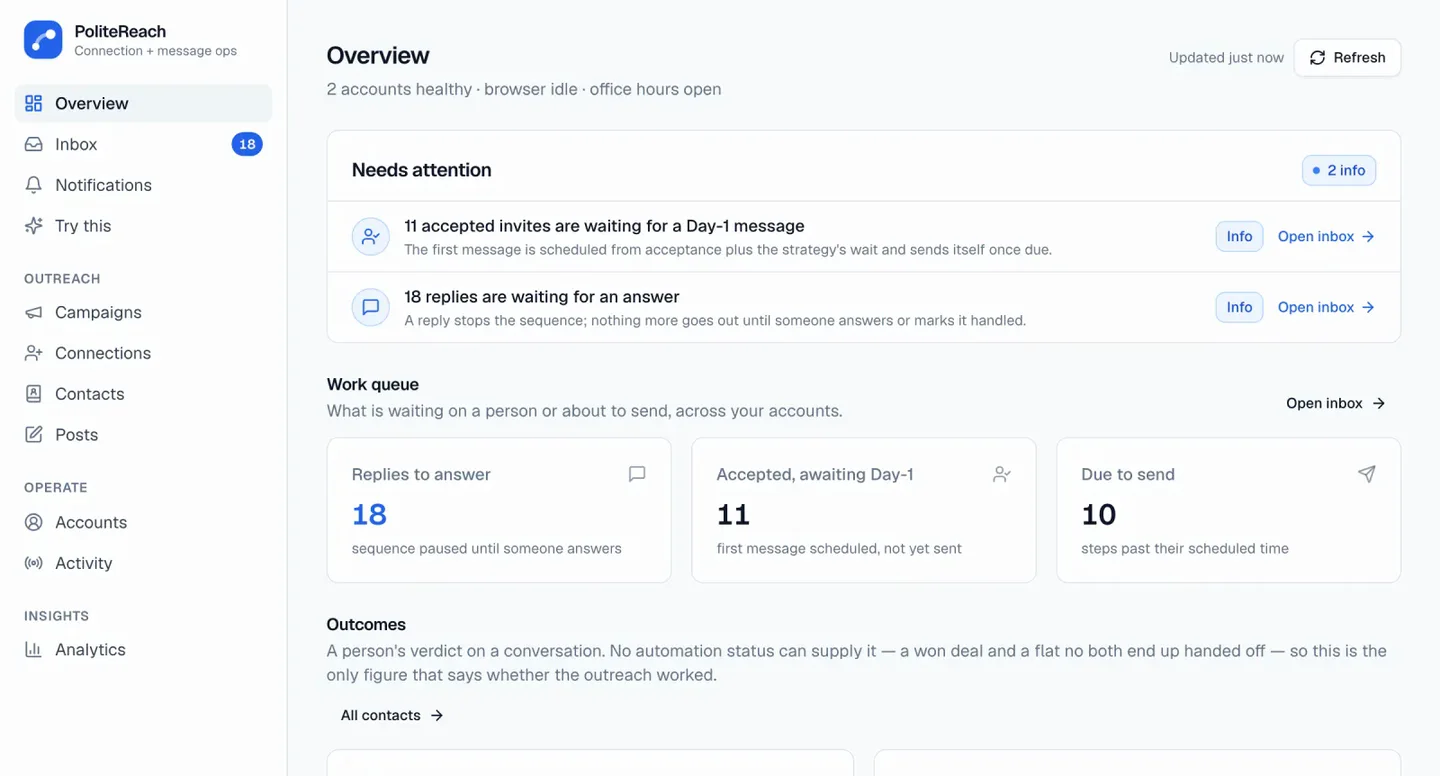This screenshot has height=776, width=1440.
Task: Open inbox for 18 replies row
Action: [x=1326, y=307]
